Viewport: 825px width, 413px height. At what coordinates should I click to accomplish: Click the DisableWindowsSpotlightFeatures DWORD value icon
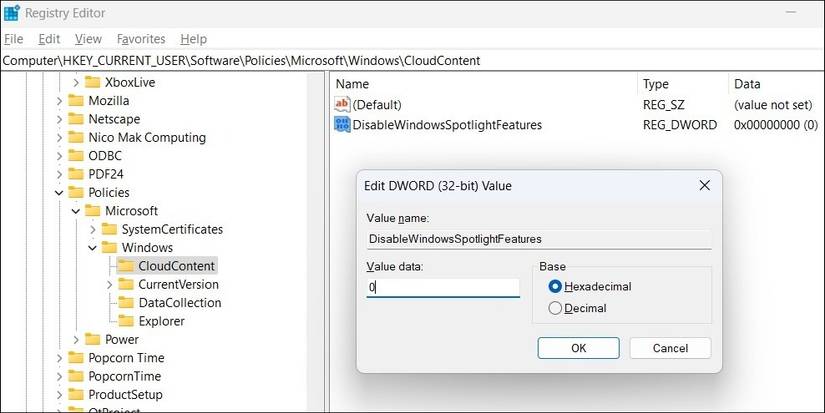click(x=342, y=125)
